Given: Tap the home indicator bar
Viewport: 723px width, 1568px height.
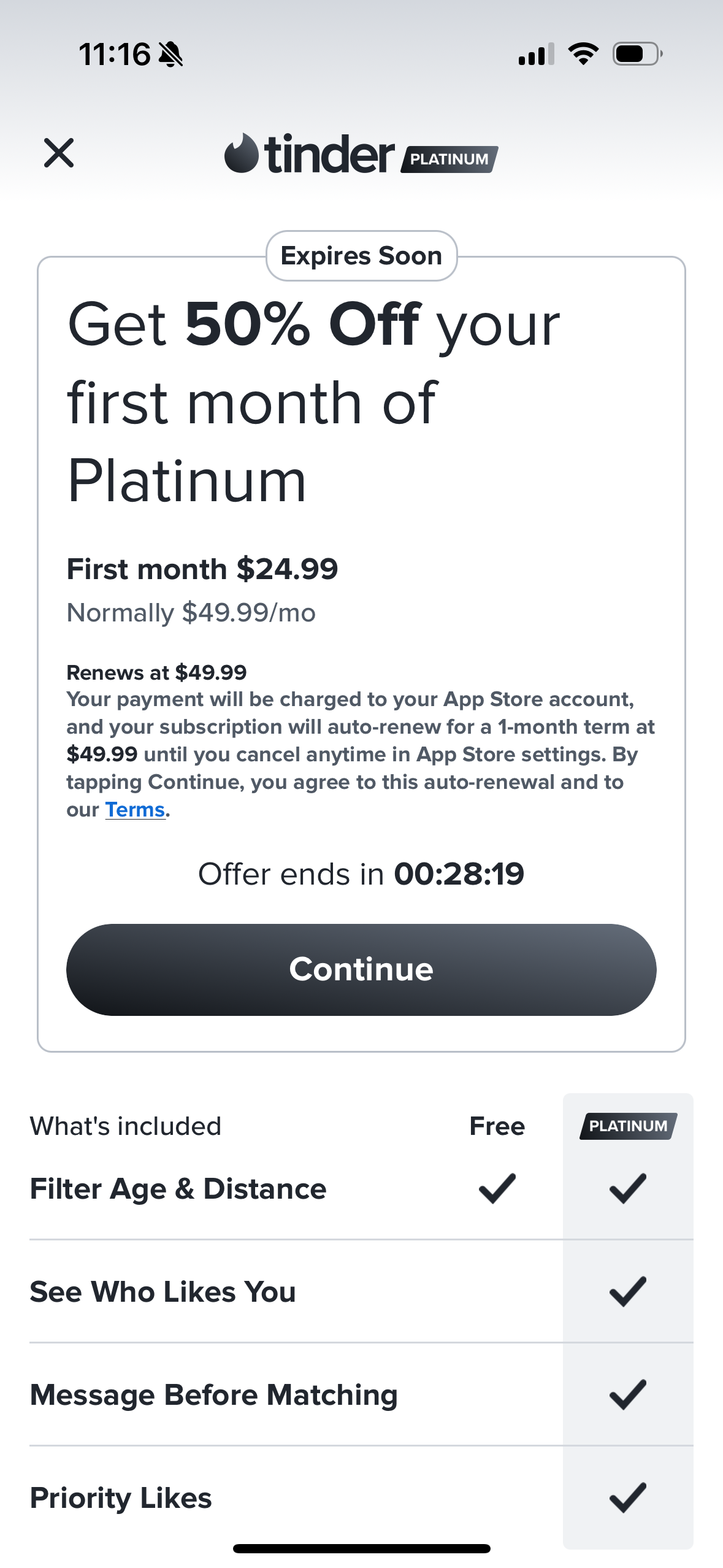Looking at the screenshot, I should 361,1548.
